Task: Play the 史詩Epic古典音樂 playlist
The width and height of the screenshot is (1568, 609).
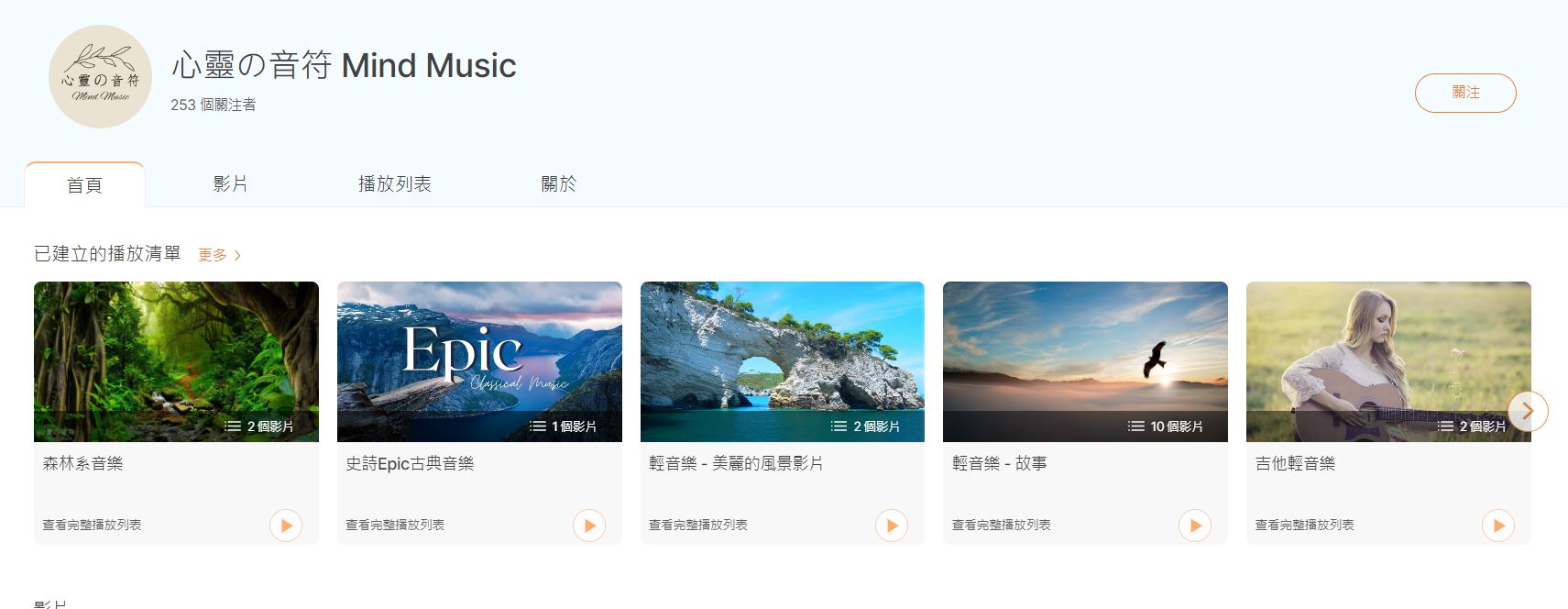Action: click(x=589, y=526)
